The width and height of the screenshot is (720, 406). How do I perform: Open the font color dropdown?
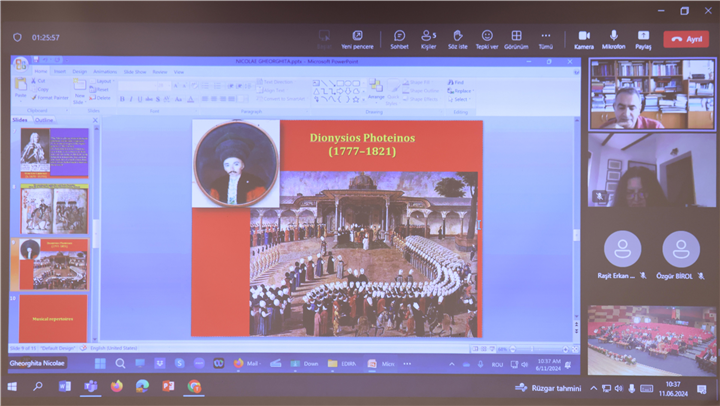[x=191, y=99]
